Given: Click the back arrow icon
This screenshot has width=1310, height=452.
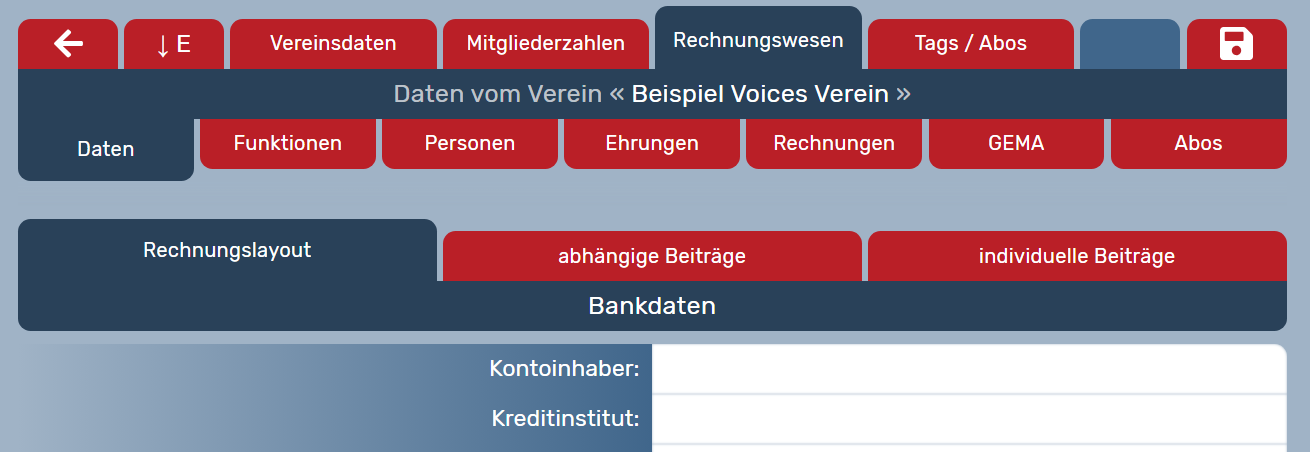Looking at the screenshot, I should (68, 44).
